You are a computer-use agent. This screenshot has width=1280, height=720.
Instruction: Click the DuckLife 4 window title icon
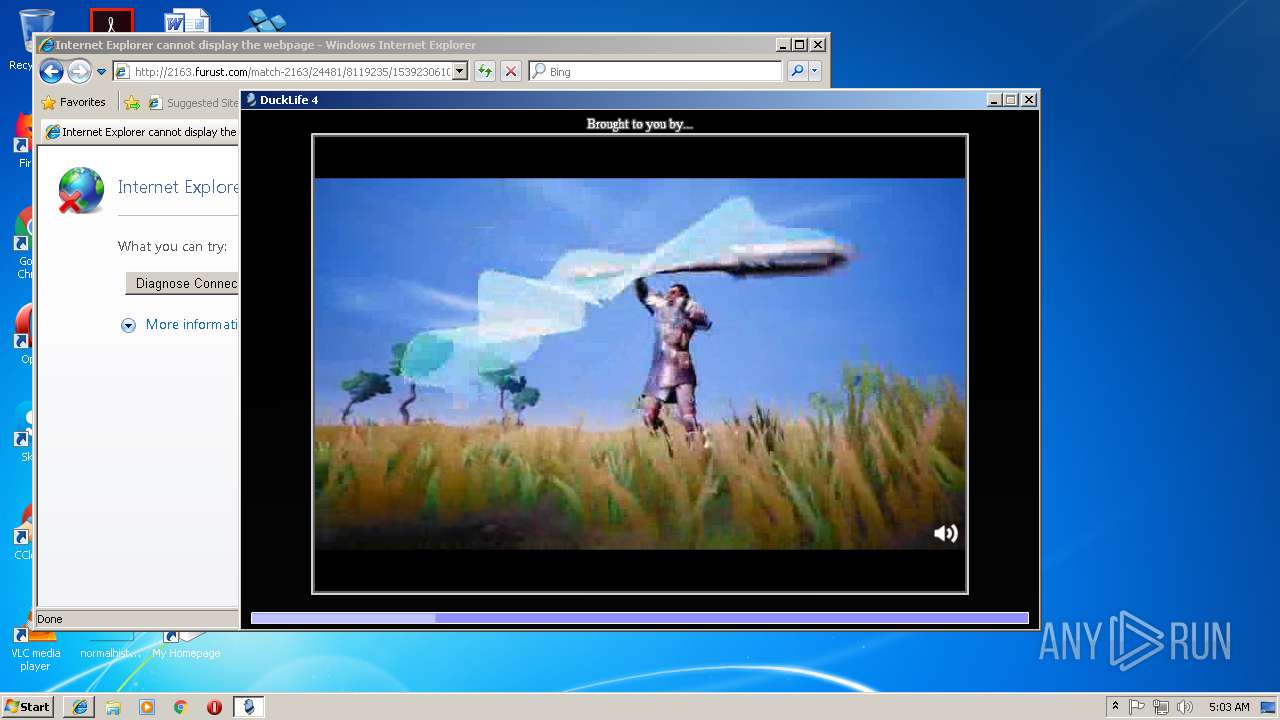[251, 99]
